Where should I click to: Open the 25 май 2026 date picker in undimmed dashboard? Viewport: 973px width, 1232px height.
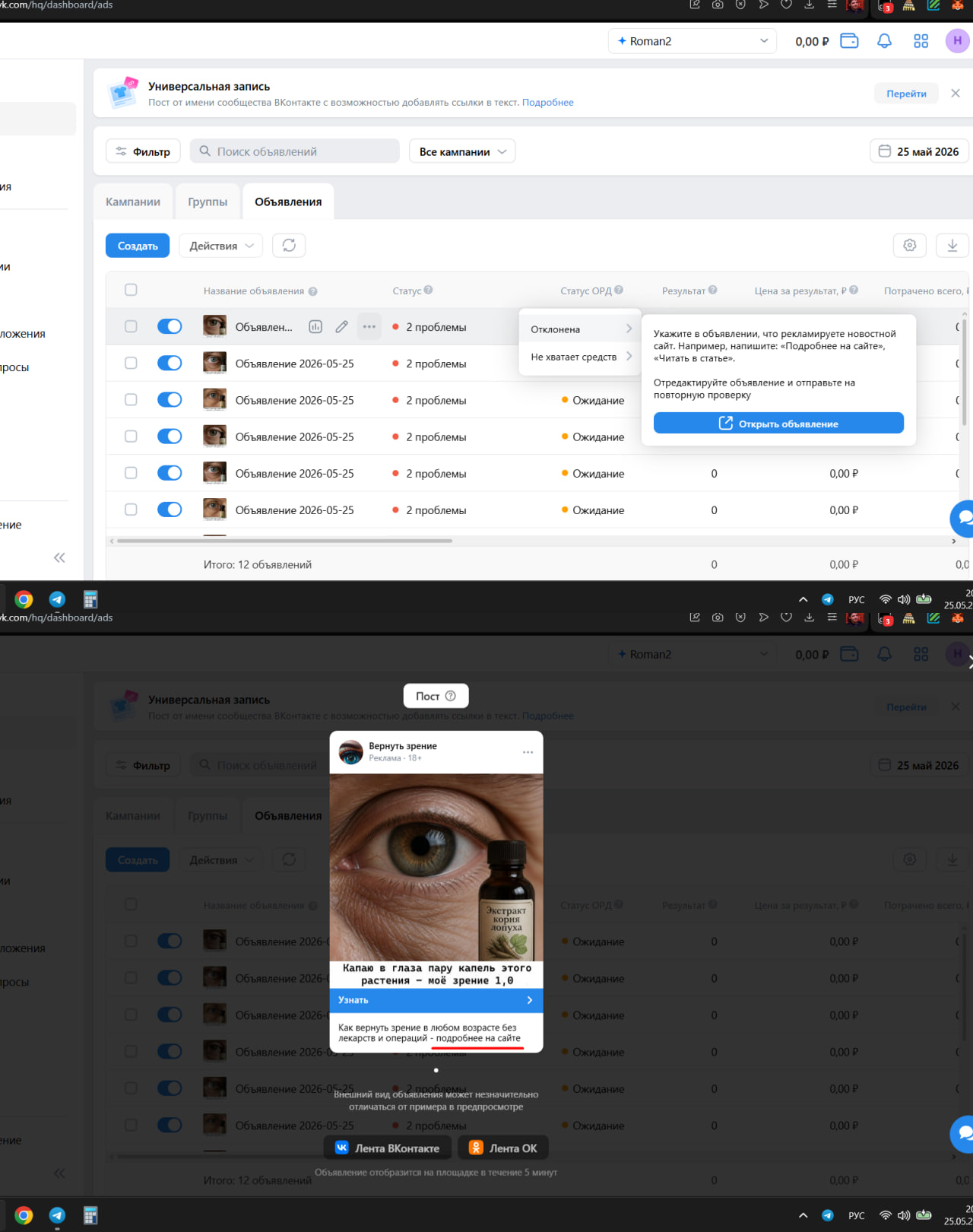[919, 151]
